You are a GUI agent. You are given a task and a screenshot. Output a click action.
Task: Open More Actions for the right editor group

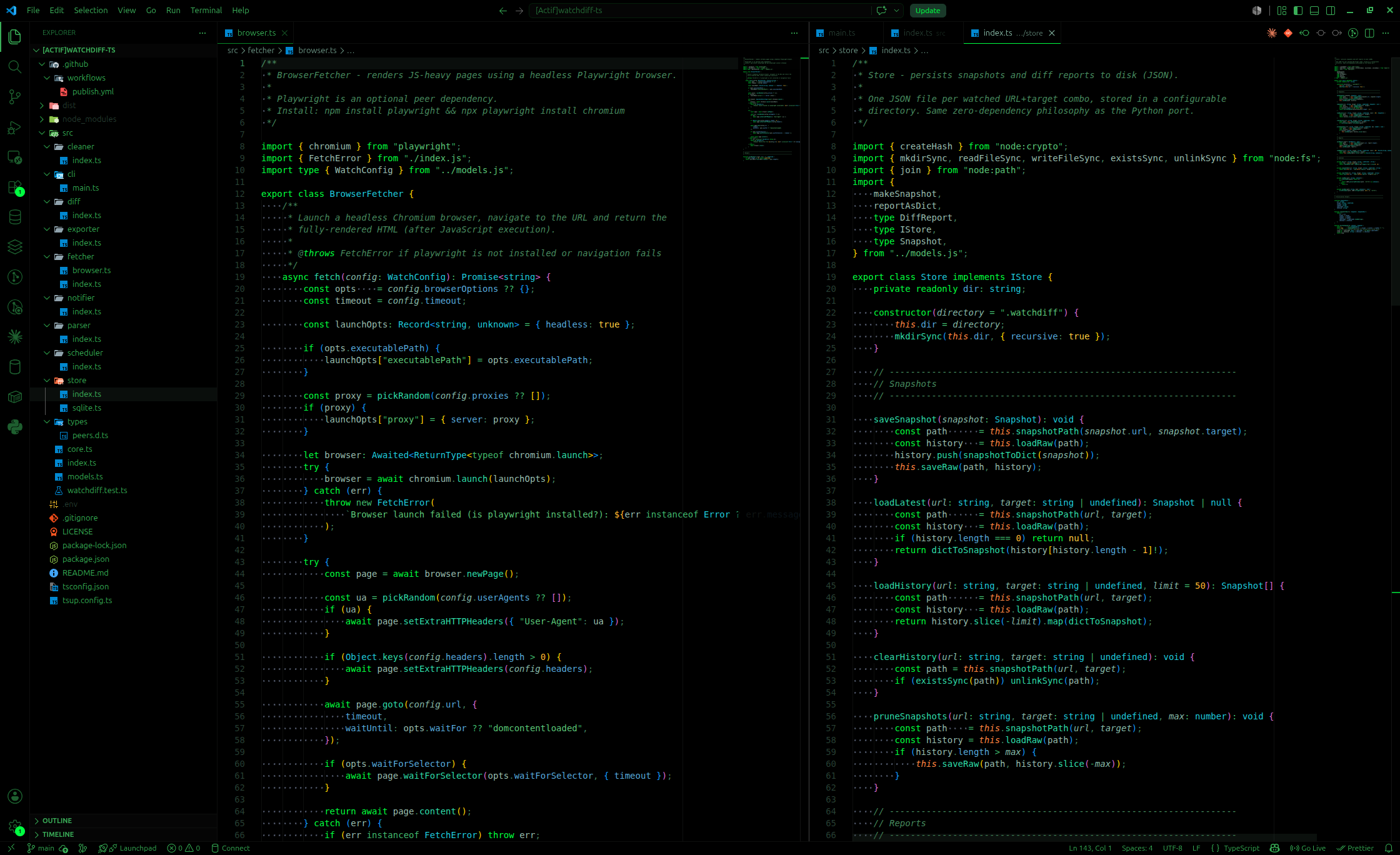pos(1386,33)
